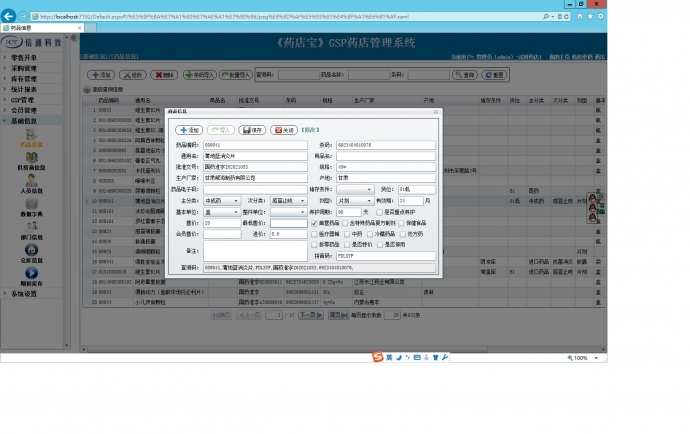Click browser home icon
The height and width of the screenshot is (434, 690).
point(580,16)
